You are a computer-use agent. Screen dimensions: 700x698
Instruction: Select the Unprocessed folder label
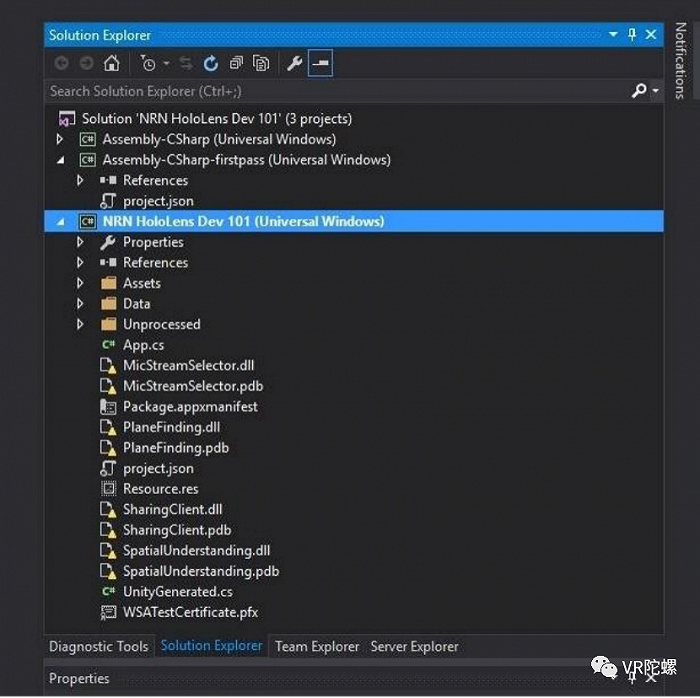pyautogui.click(x=162, y=324)
